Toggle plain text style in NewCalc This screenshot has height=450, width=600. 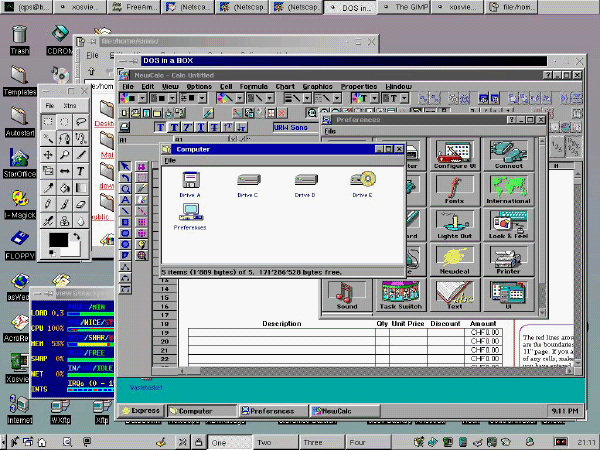(x=161, y=127)
